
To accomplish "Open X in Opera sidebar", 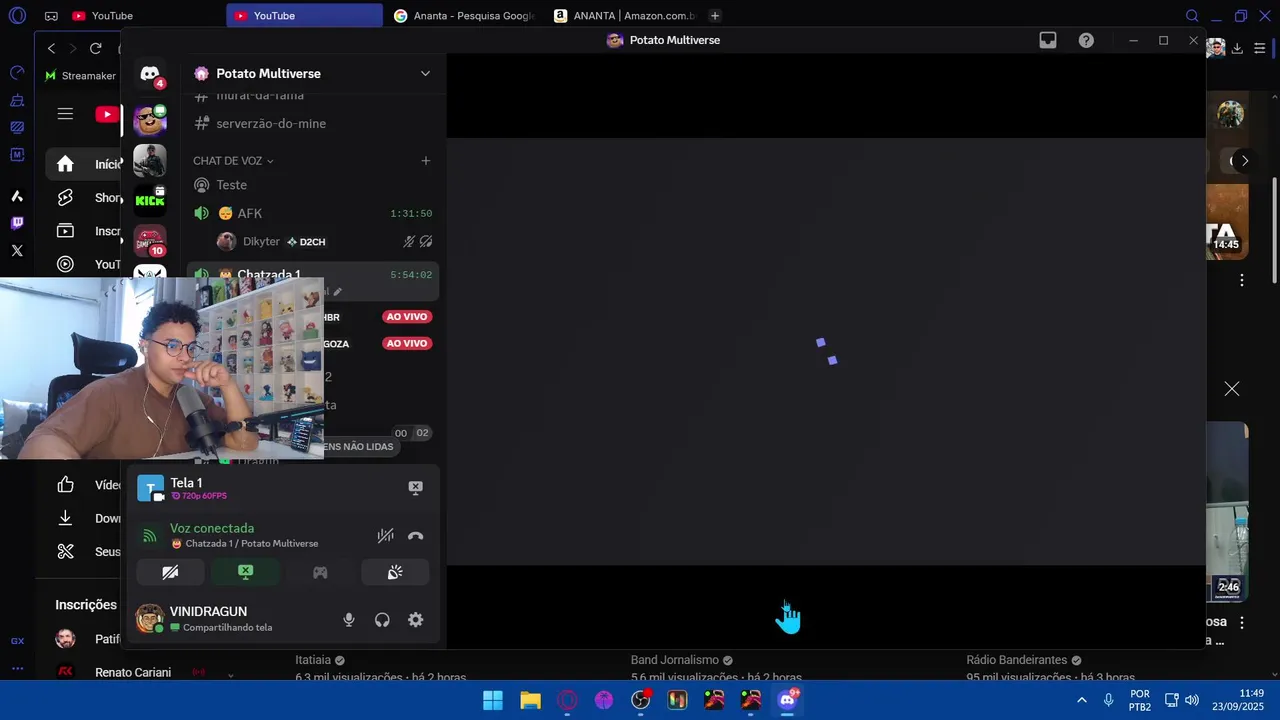I will pos(17,251).
